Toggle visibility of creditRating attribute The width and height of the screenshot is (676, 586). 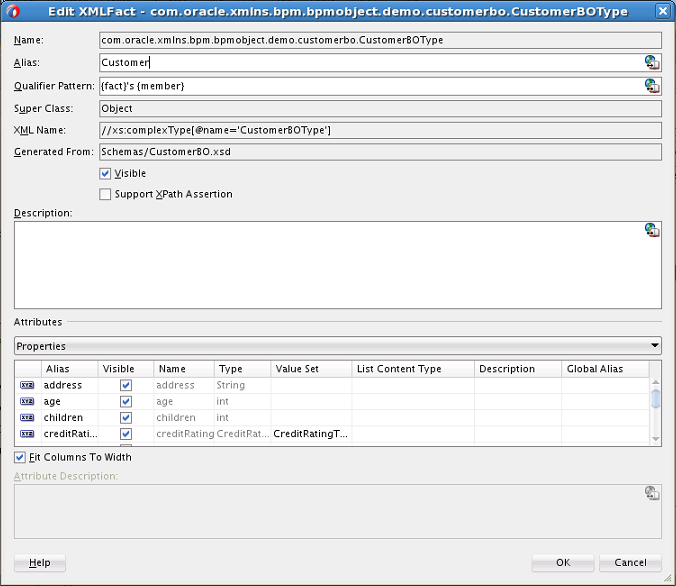126,434
